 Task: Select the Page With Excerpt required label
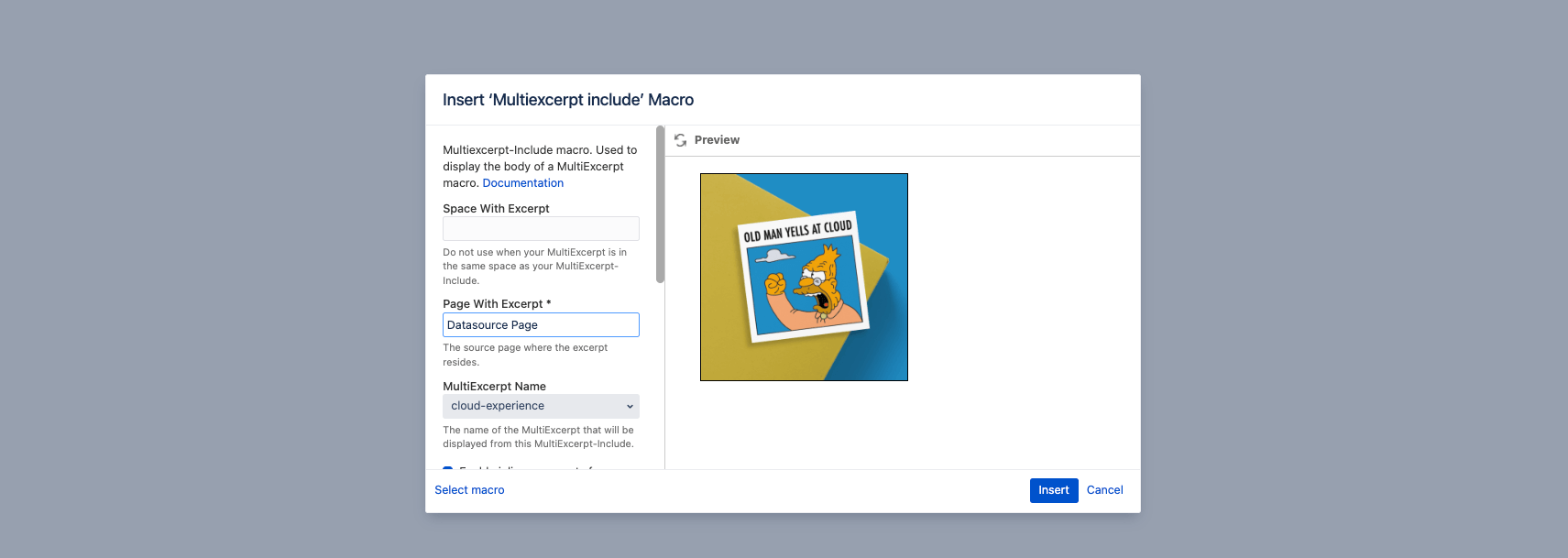pos(497,304)
